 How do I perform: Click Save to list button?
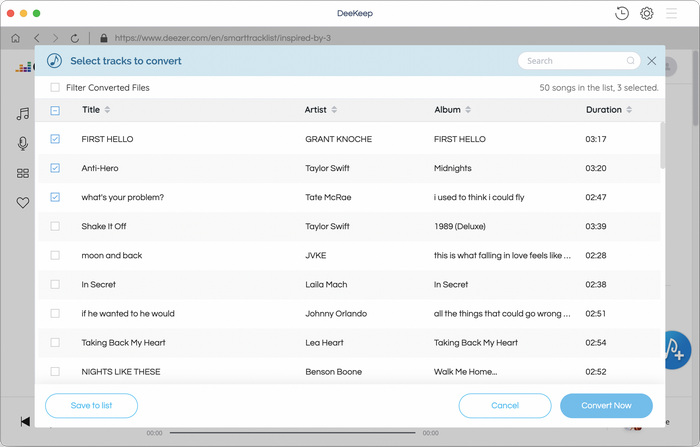pos(92,405)
